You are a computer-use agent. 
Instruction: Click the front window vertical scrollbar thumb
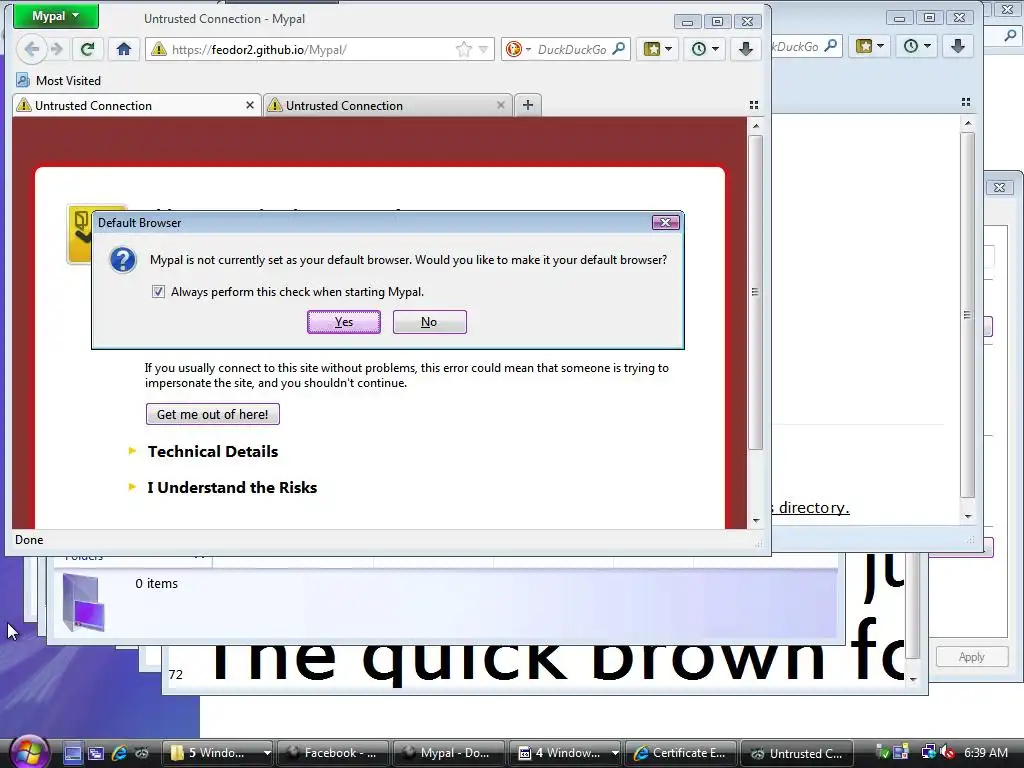pos(756,292)
